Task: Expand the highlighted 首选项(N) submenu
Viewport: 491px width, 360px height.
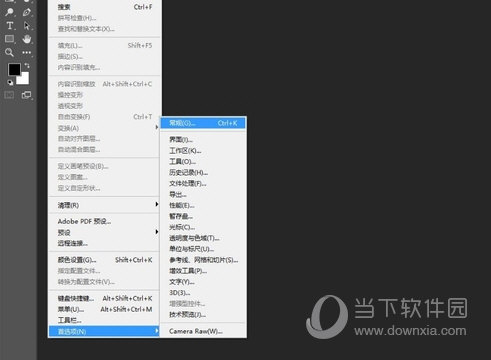Action: [105, 331]
